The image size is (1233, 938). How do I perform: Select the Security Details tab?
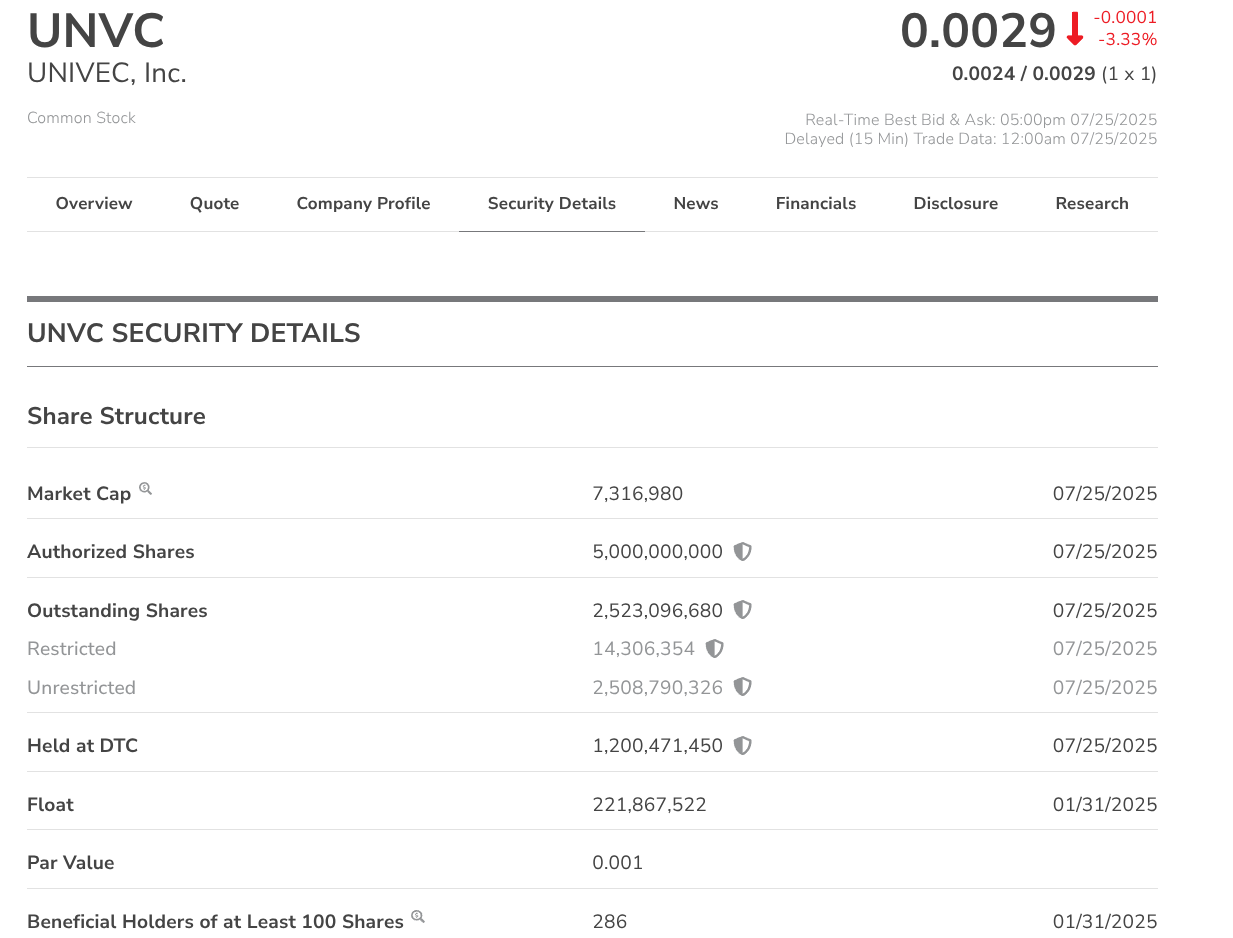tap(552, 204)
